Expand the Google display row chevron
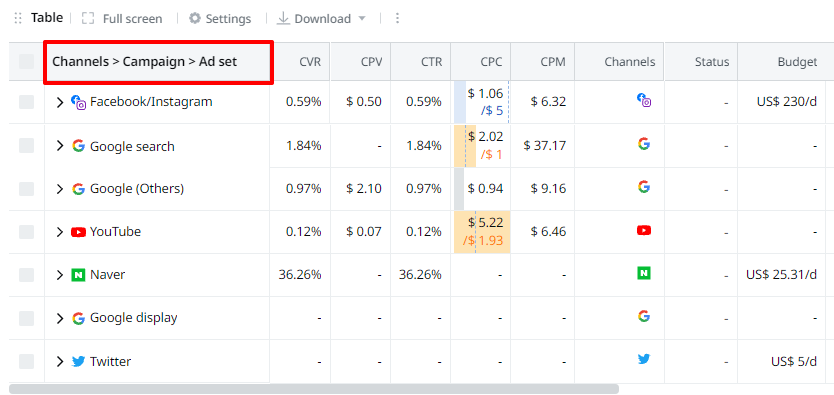834x395 pixels. click(x=60, y=318)
